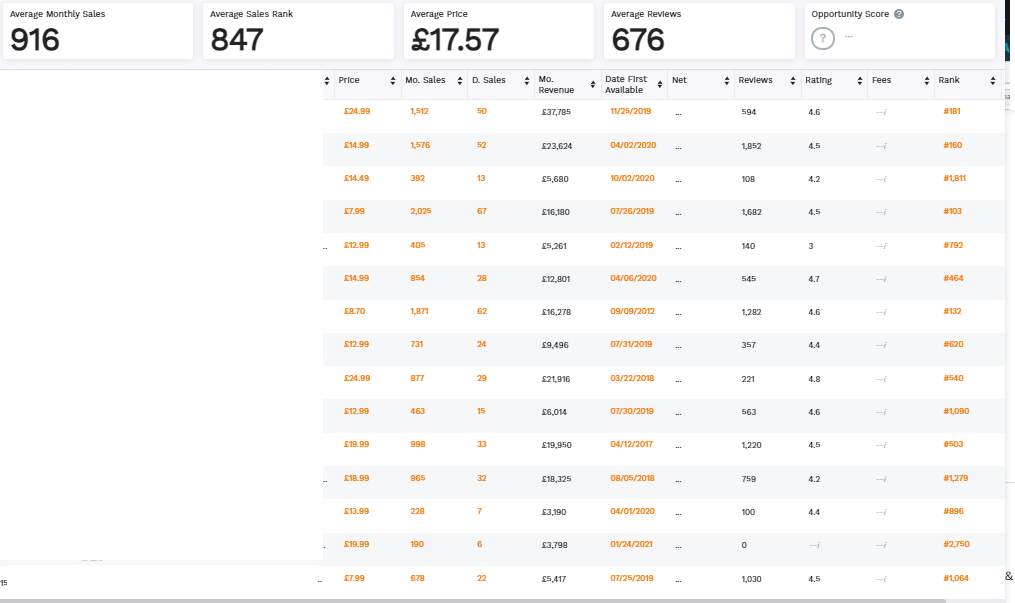Click the Opportunity Score question mark circle

(x=823, y=39)
